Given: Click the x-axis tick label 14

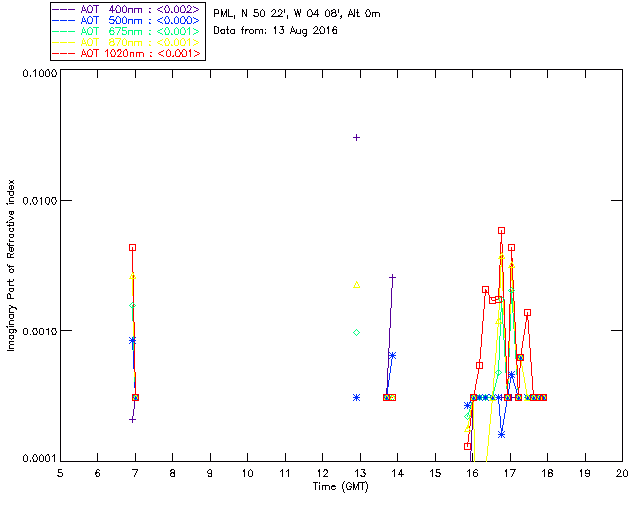Looking at the screenshot, I should pos(398,473).
